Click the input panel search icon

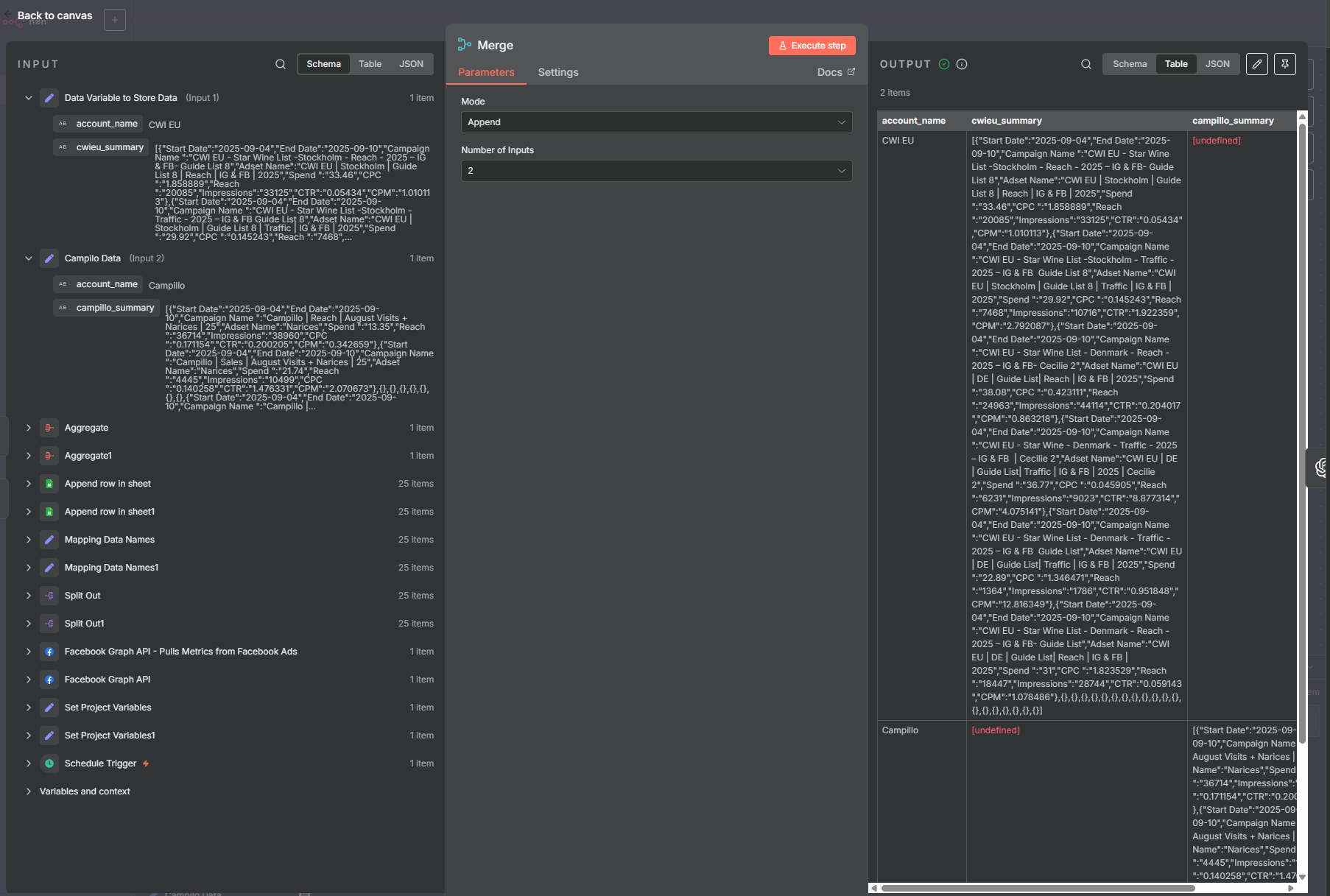281,64
